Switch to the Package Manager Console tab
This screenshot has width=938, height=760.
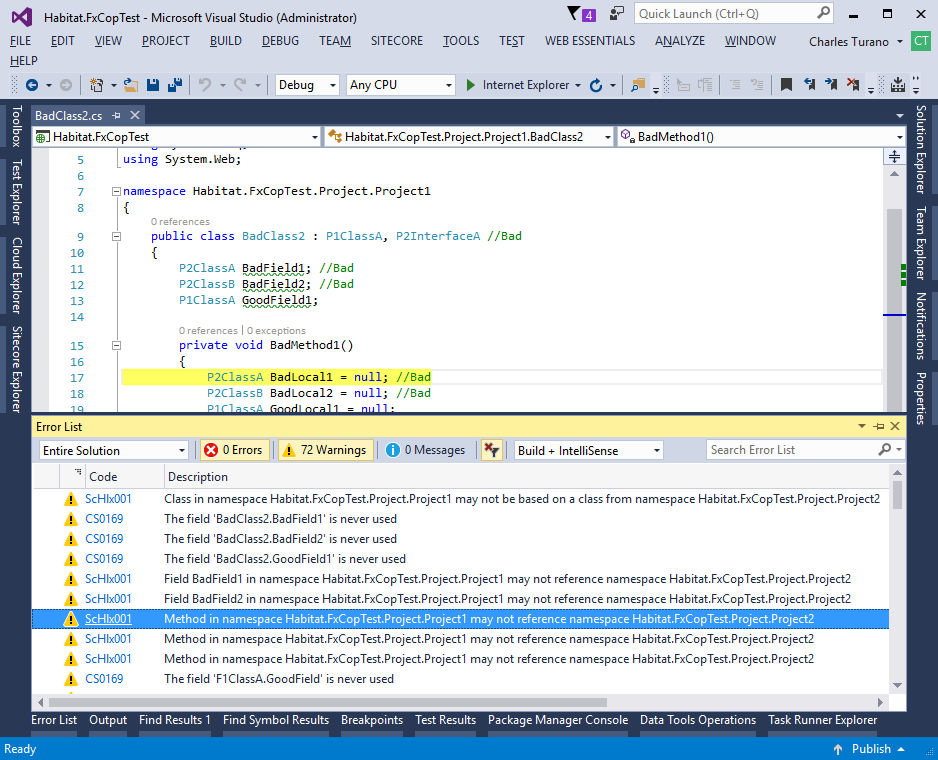pyautogui.click(x=558, y=720)
